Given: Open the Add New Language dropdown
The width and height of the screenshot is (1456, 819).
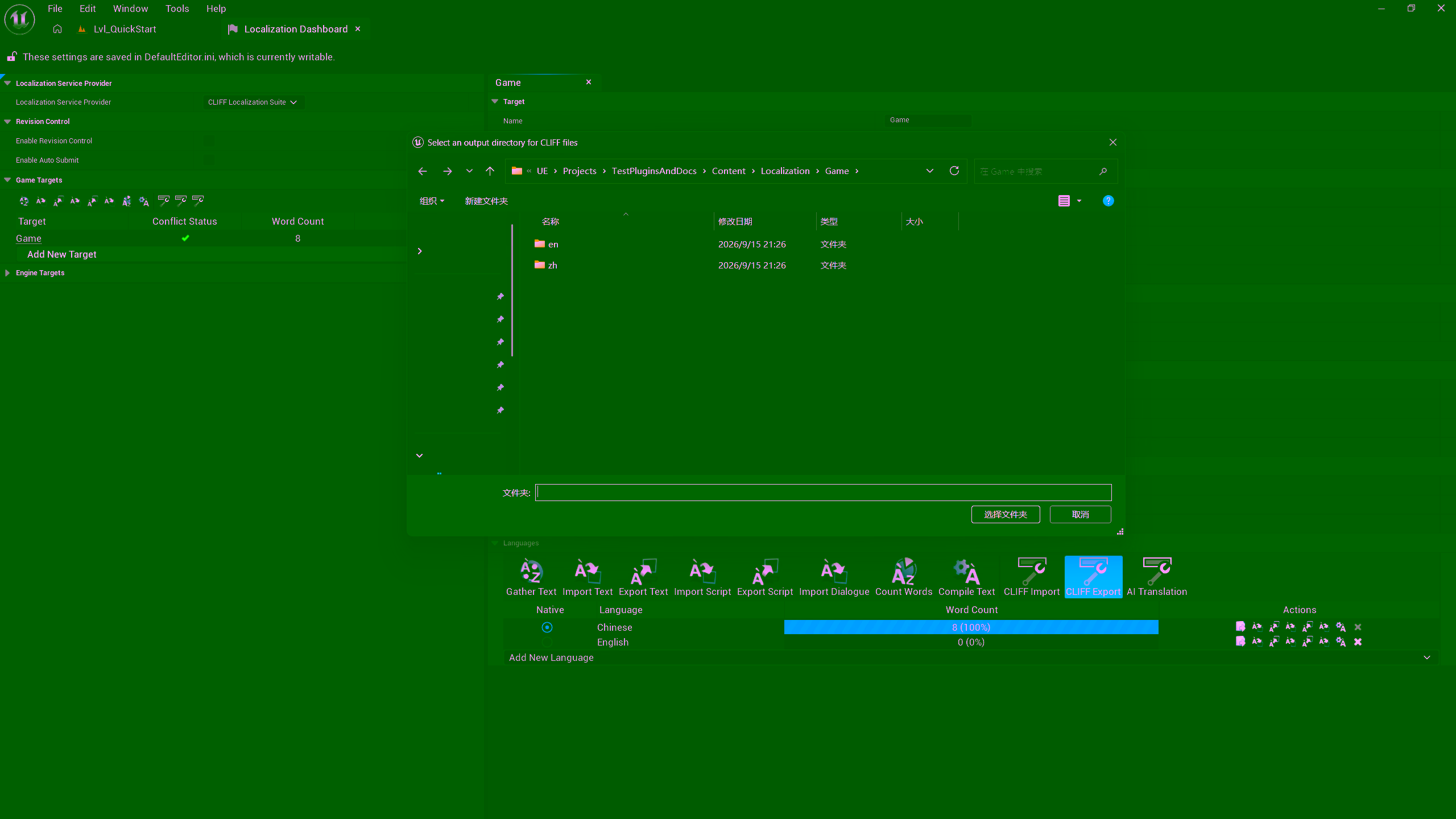Looking at the screenshot, I should tap(971, 657).
